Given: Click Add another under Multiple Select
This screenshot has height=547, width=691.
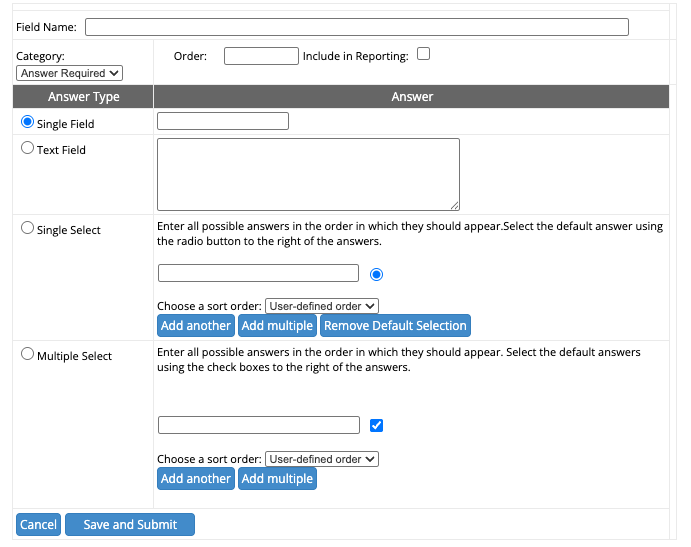Looking at the screenshot, I should pyautogui.click(x=196, y=479).
